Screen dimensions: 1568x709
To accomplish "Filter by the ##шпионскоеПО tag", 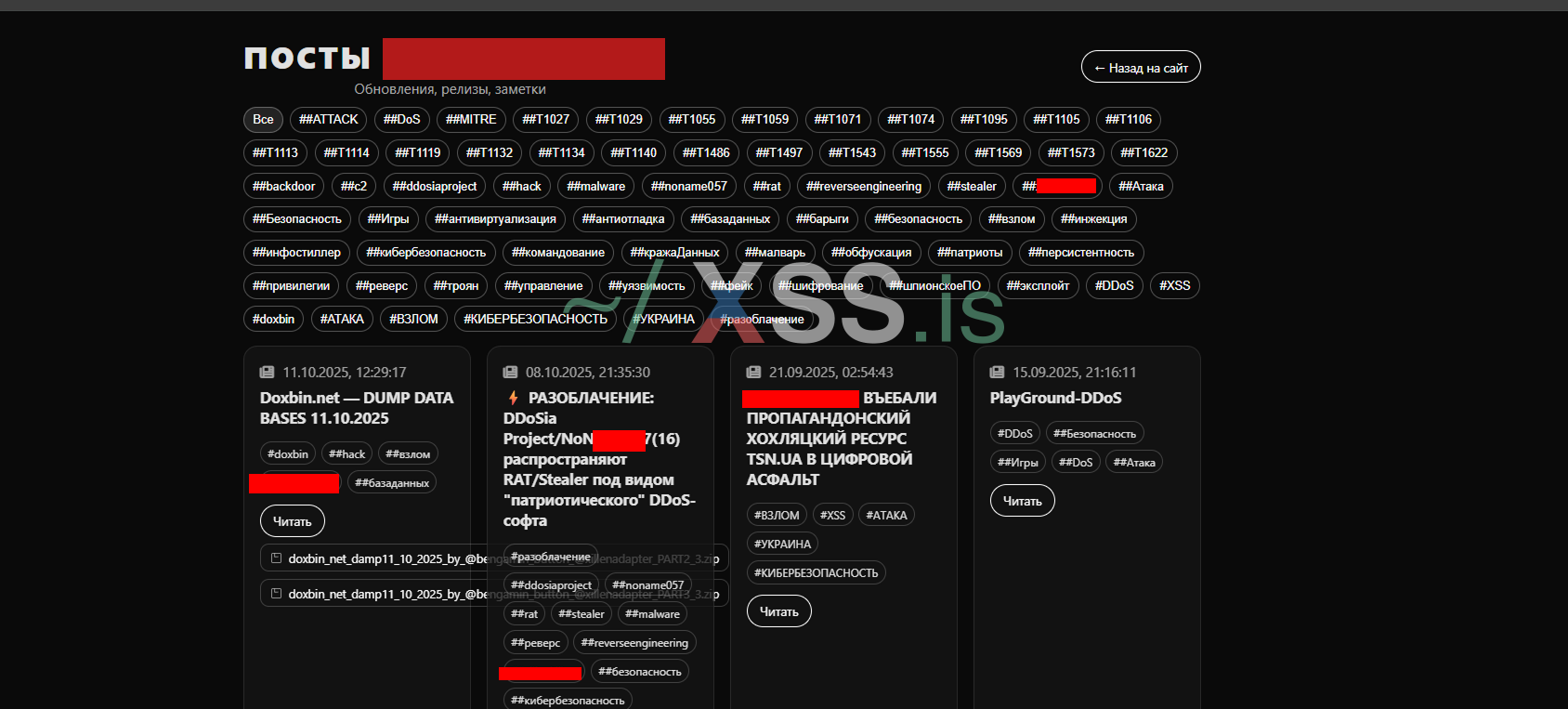I will pyautogui.click(x=934, y=285).
